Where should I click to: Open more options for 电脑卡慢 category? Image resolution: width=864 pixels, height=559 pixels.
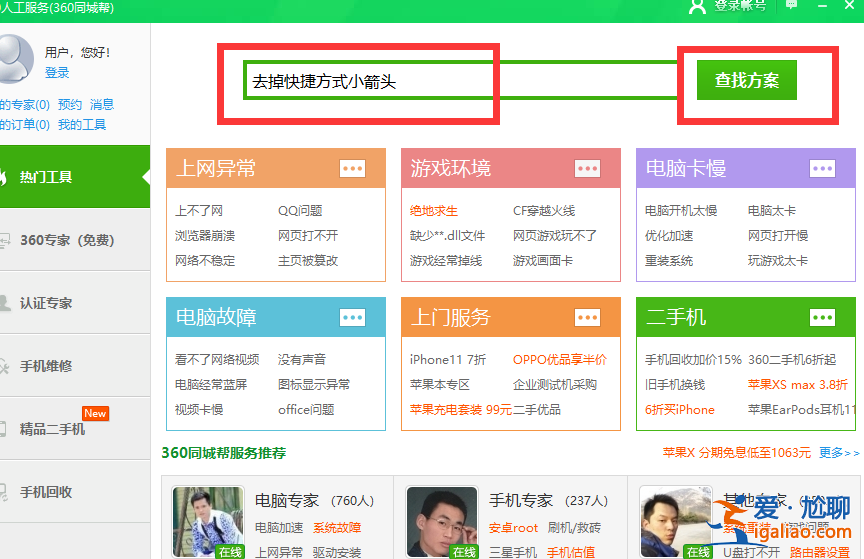pyautogui.click(x=822, y=168)
